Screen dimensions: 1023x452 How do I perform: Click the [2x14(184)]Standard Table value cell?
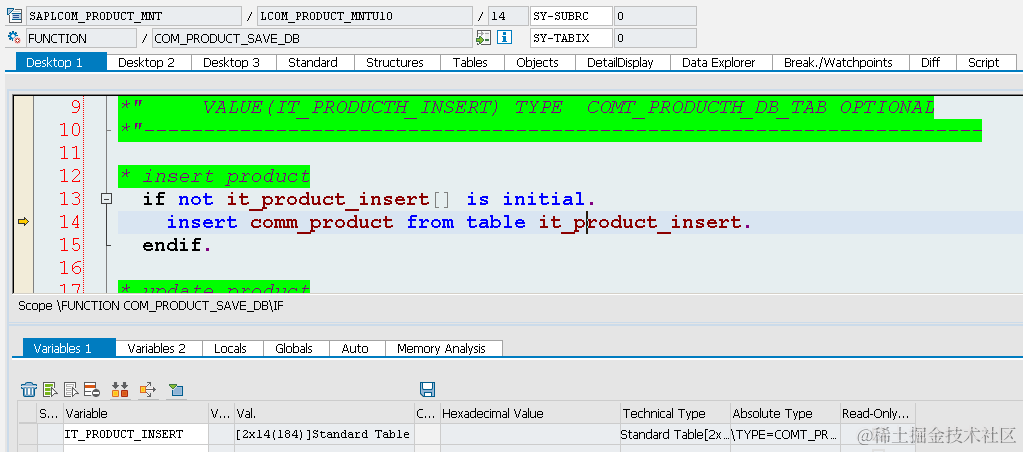[x=324, y=434]
